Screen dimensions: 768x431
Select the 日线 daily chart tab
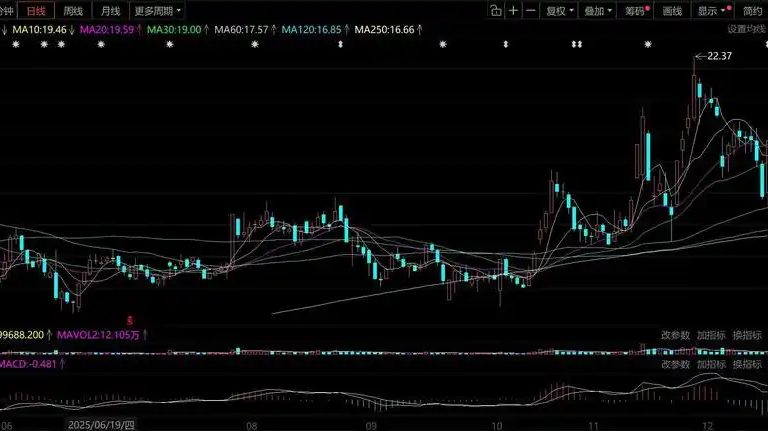[36, 11]
